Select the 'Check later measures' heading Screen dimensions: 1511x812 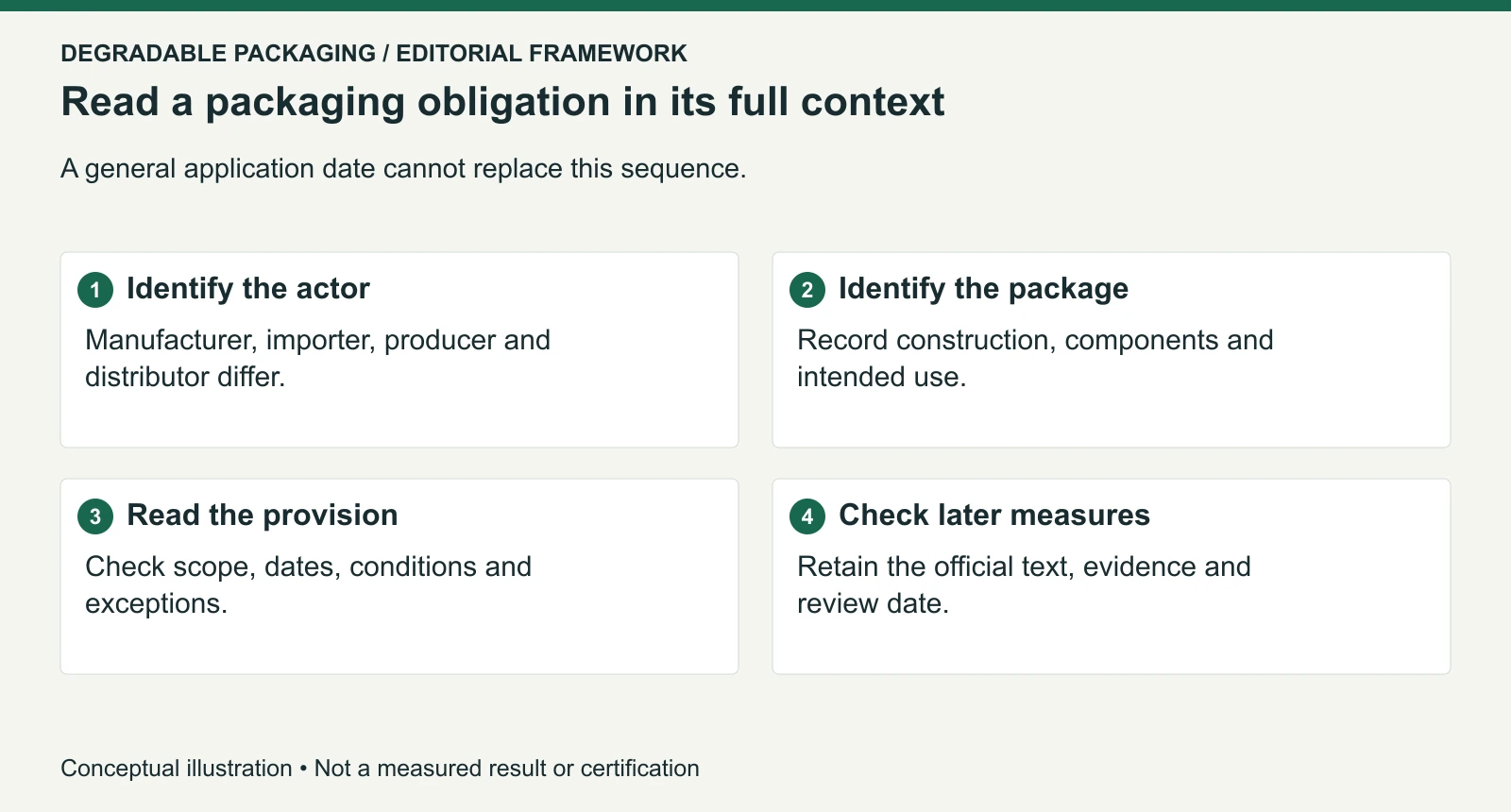pyautogui.click(x=994, y=516)
